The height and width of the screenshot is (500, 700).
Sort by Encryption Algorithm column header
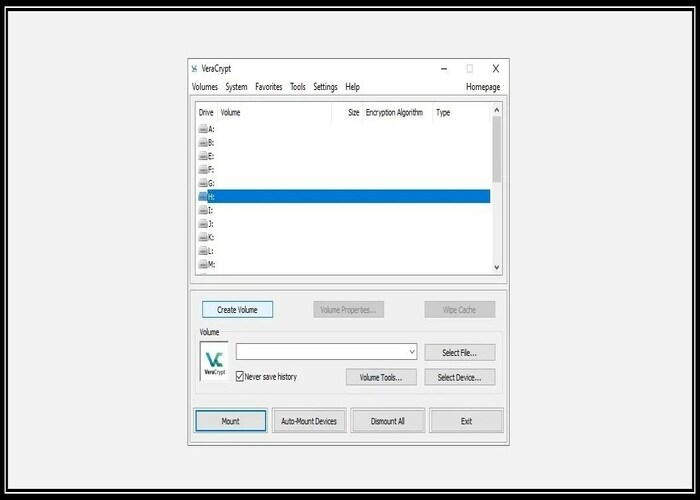coord(397,112)
